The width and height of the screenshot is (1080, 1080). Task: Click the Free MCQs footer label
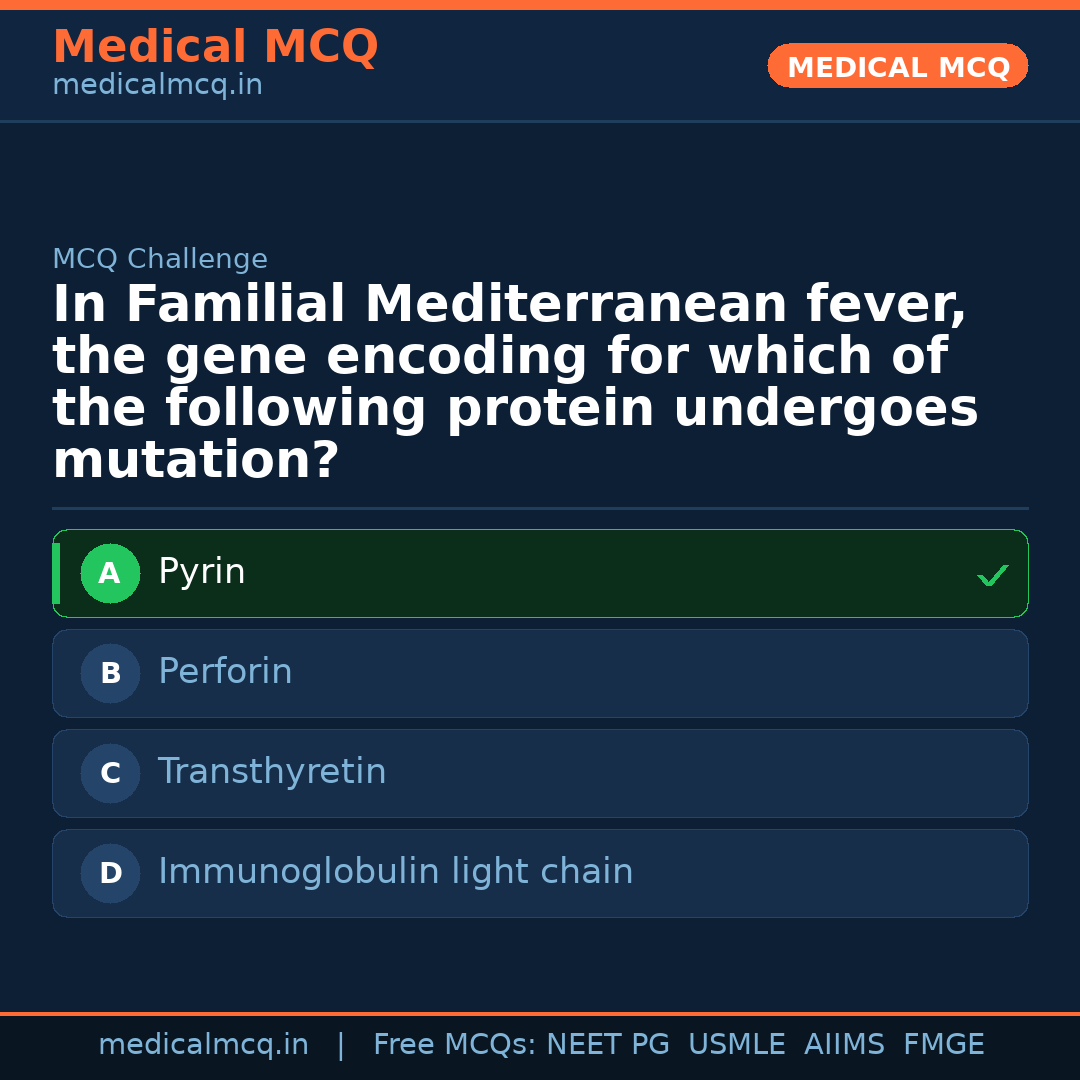tap(454, 1045)
